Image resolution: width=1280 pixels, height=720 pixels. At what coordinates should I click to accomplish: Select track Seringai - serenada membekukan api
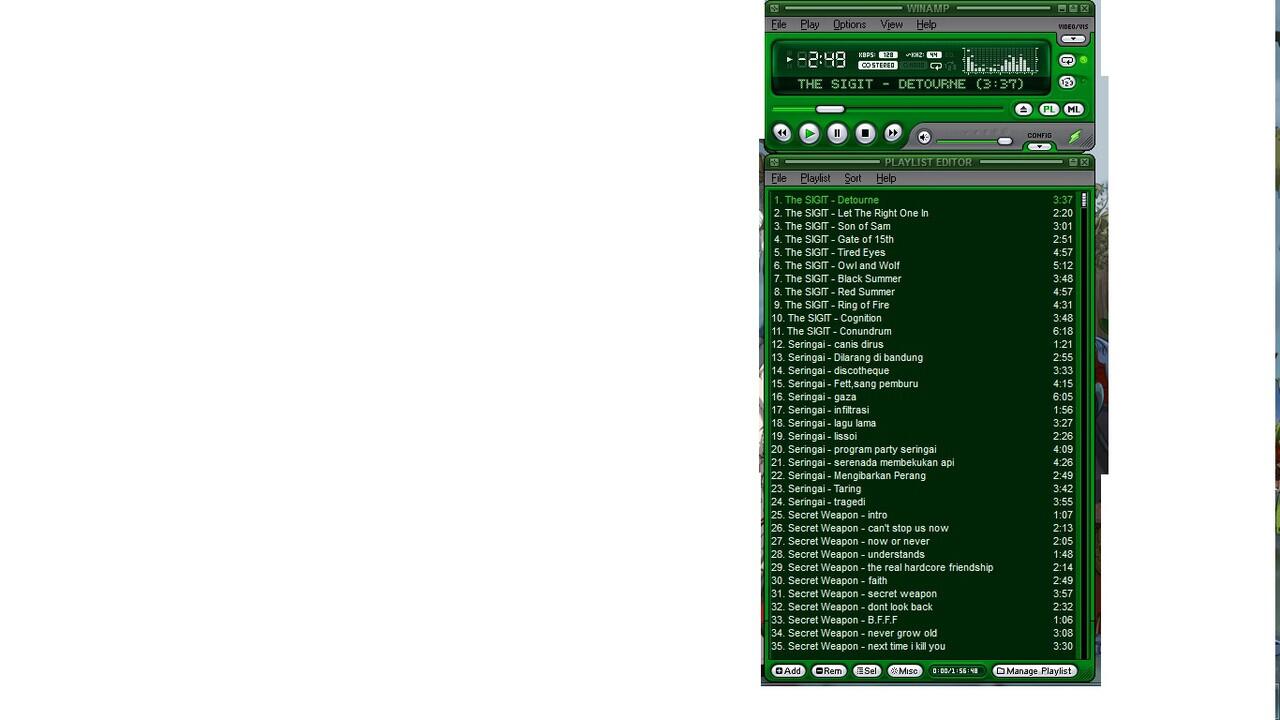(x=923, y=462)
